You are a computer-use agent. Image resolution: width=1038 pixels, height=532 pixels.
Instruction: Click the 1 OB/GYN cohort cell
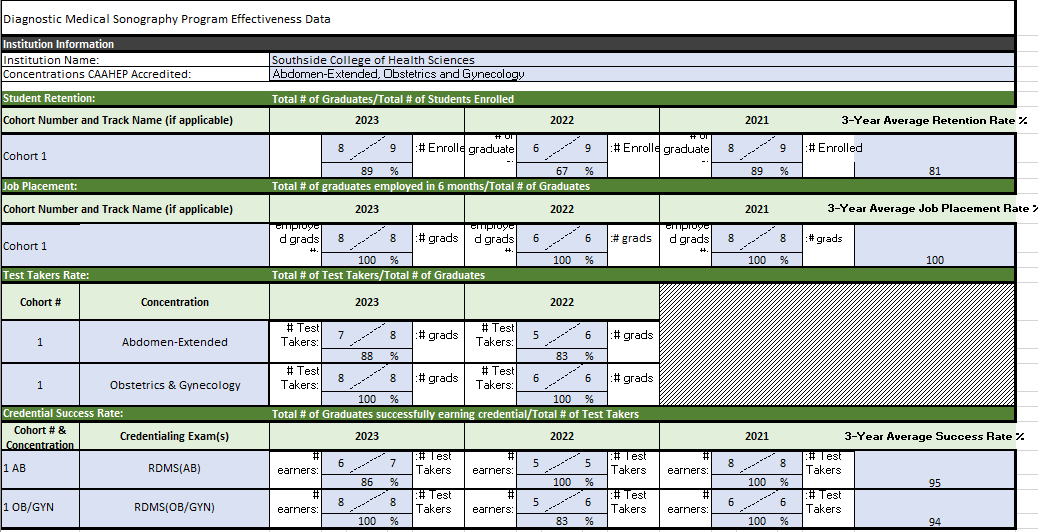pos(40,508)
